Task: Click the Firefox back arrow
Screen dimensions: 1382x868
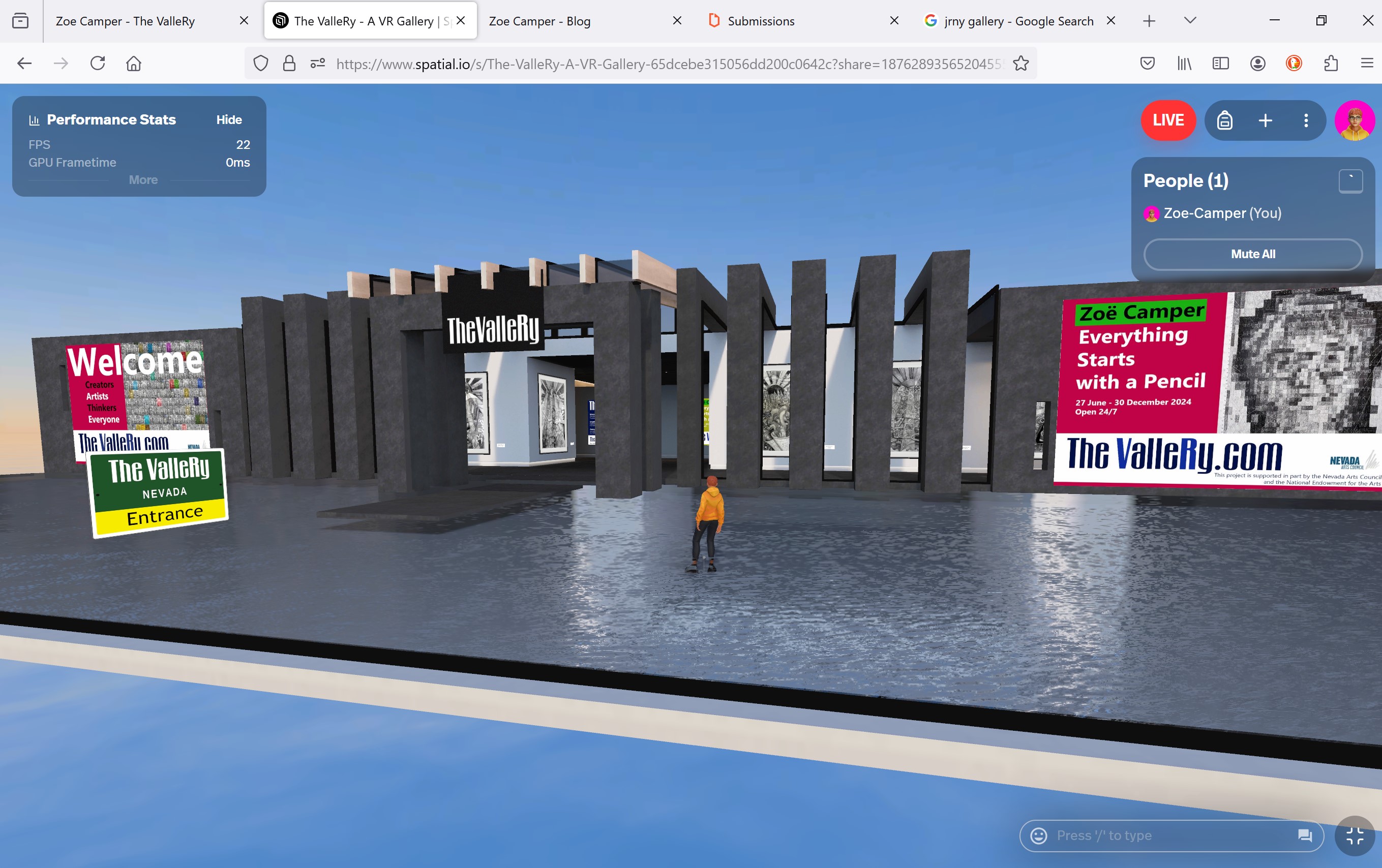Action: point(24,63)
